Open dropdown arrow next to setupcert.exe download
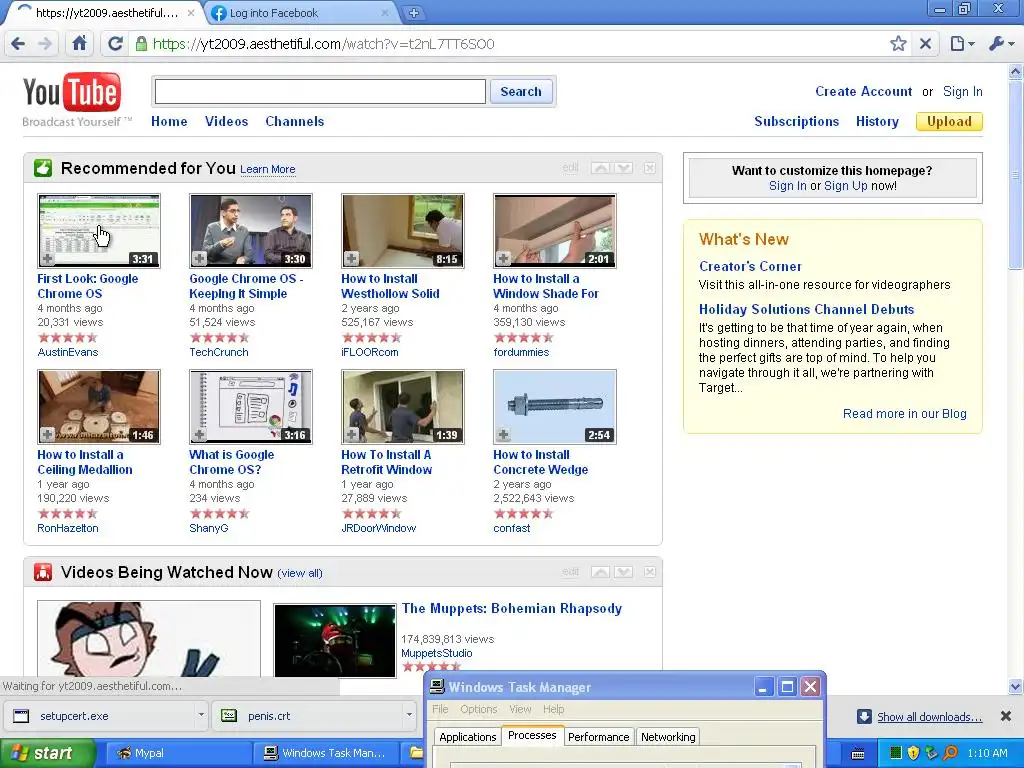The image size is (1024, 768). click(201, 715)
